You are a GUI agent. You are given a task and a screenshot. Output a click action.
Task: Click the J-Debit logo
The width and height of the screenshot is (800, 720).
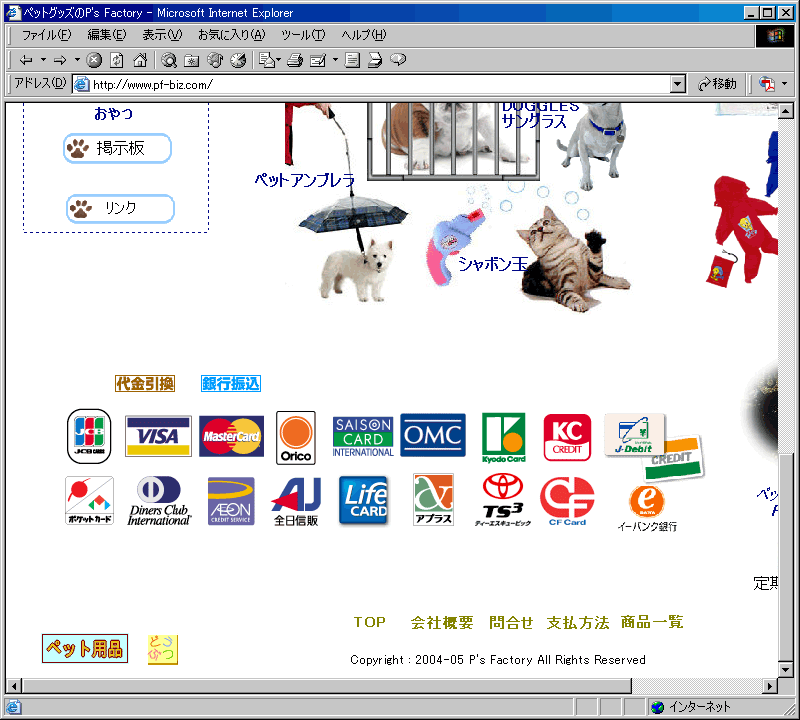pyautogui.click(x=634, y=434)
